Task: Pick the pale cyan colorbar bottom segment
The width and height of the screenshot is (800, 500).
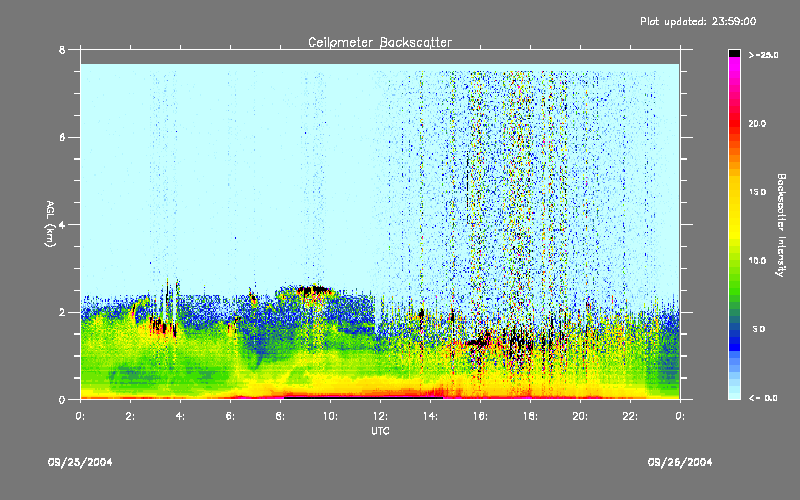Action: tap(734, 395)
